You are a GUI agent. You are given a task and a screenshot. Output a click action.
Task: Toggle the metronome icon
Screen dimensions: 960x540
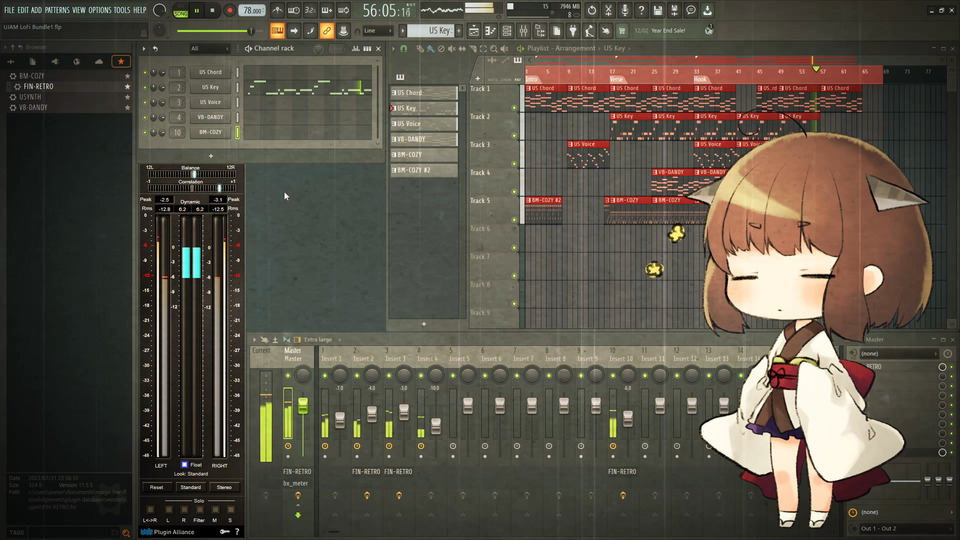277,10
